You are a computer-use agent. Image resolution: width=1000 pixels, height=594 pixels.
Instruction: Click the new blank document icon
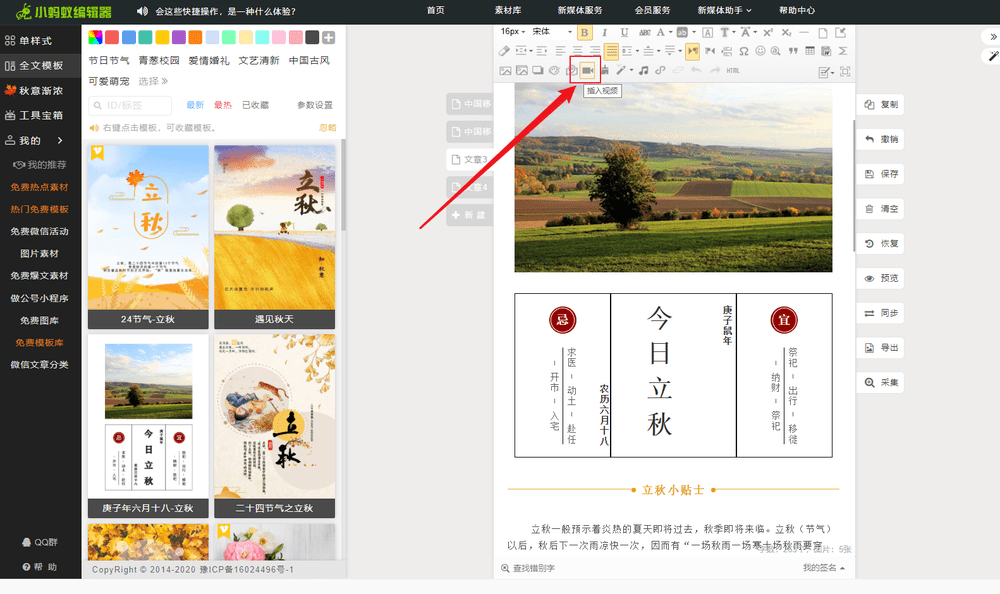point(823,33)
